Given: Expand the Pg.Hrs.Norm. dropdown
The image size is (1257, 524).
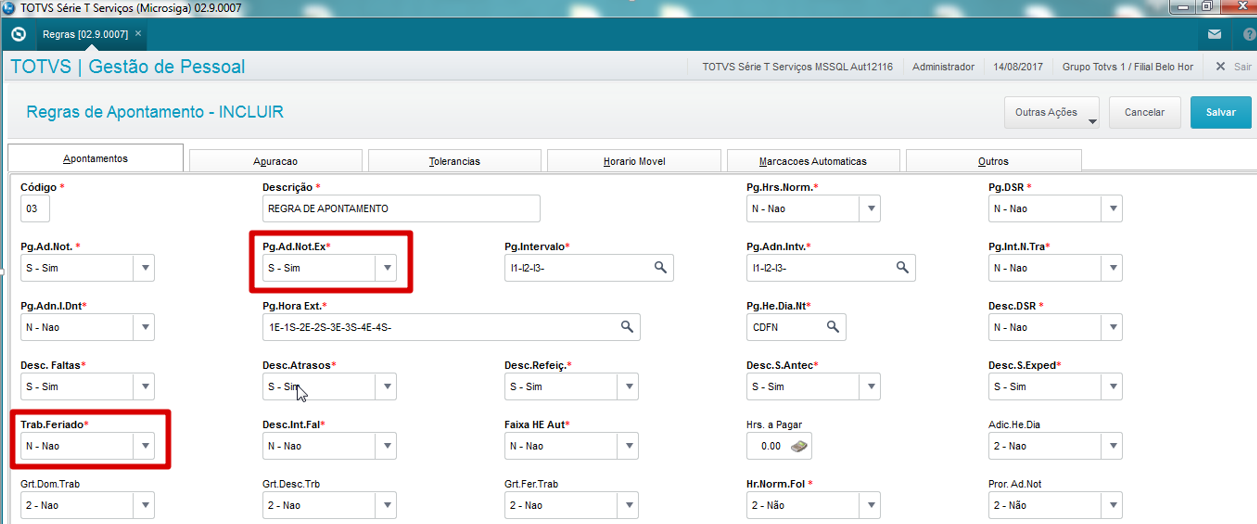Looking at the screenshot, I should click(x=872, y=208).
